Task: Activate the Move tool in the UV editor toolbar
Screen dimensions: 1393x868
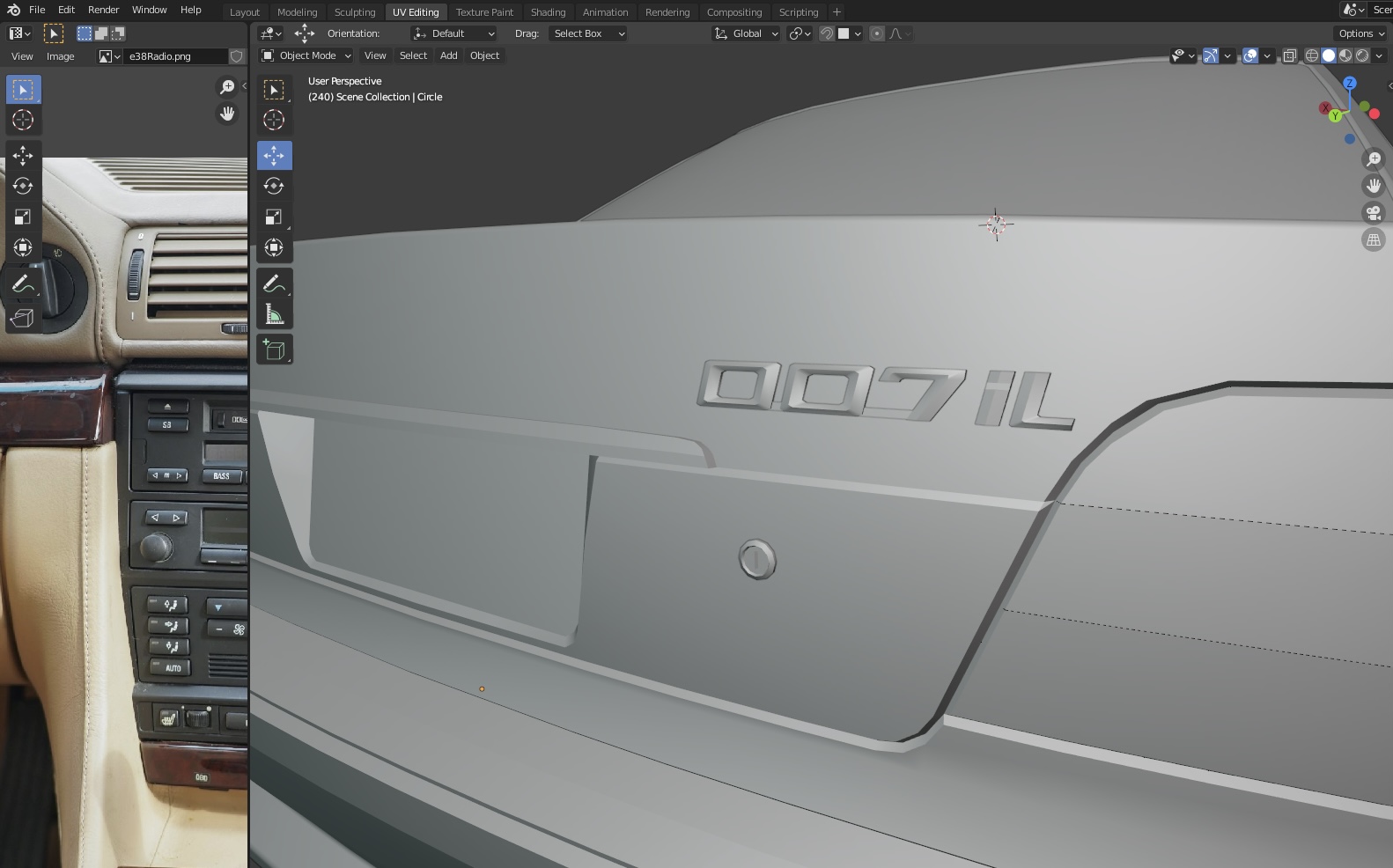Action: (23, 155)
